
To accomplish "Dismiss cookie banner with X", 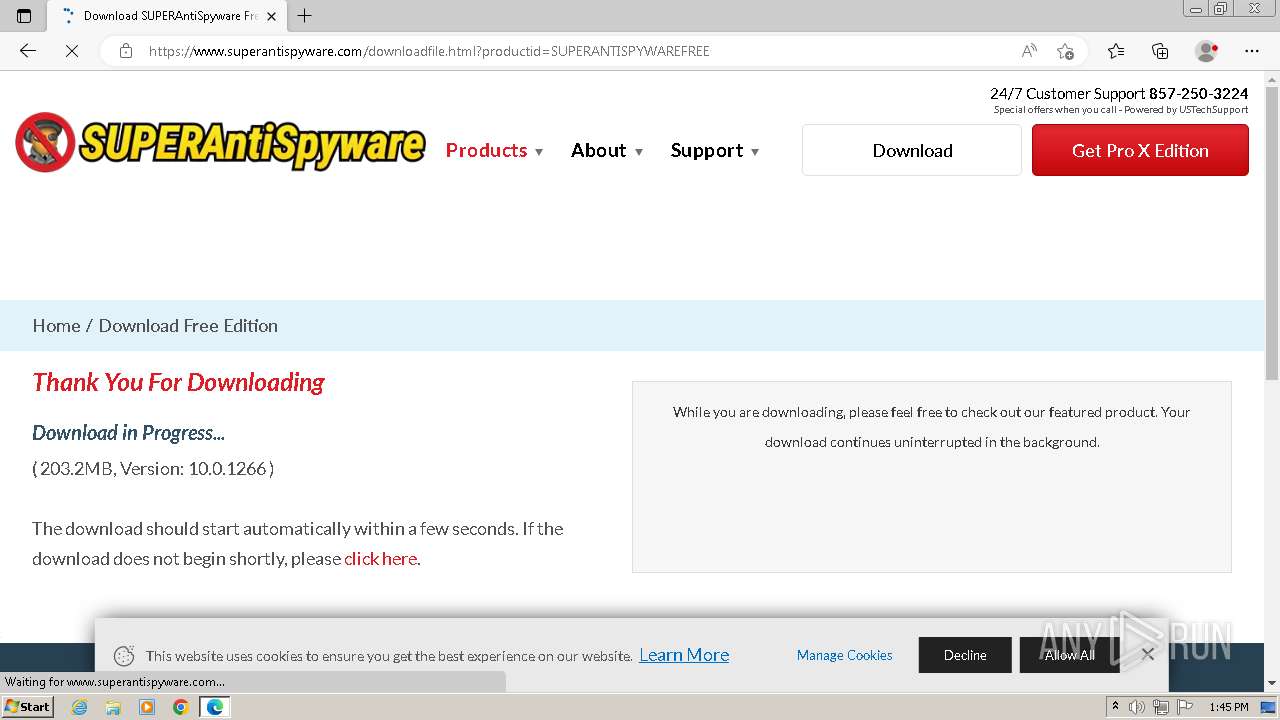I will pyautogui.click(x=1148, y=654).
